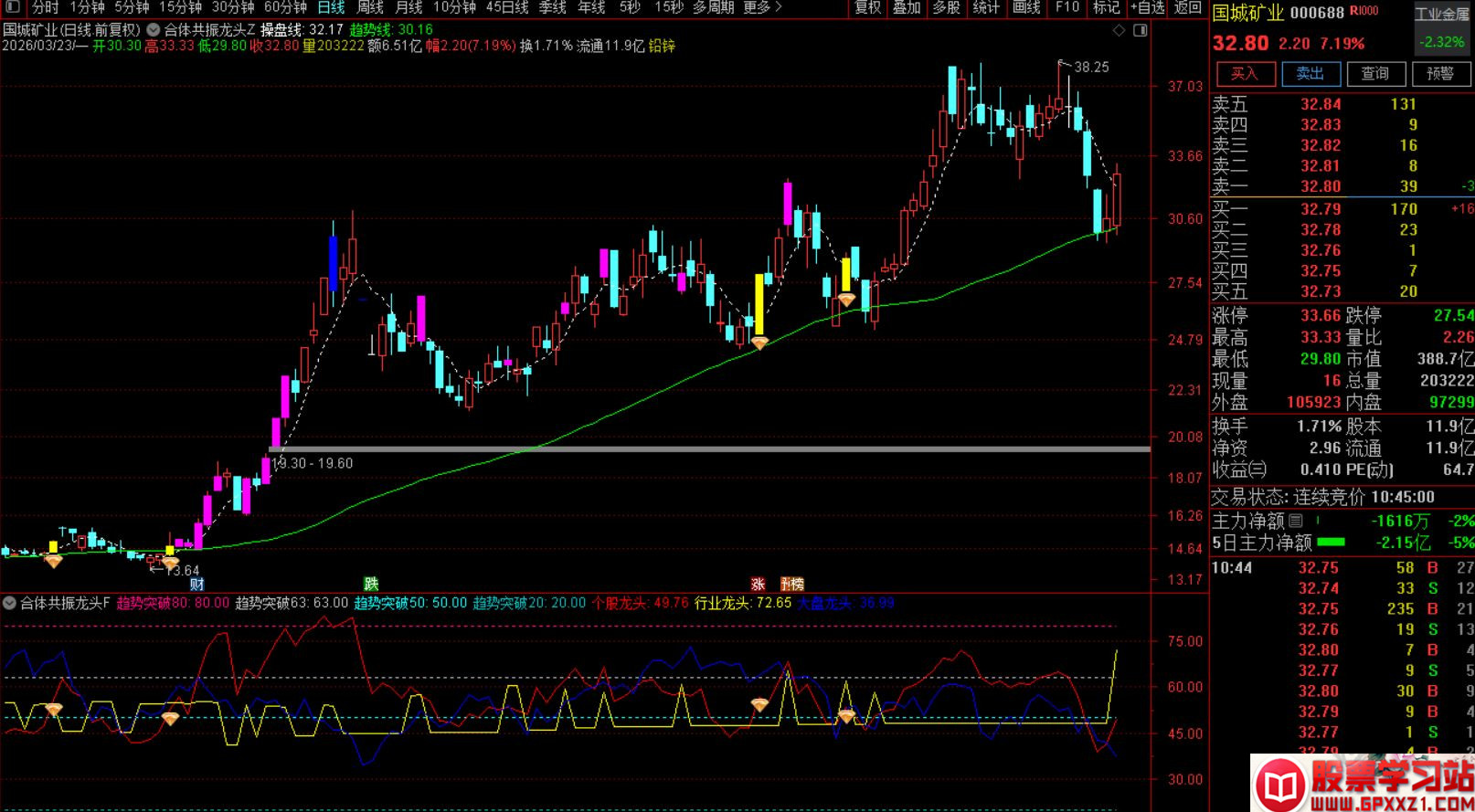
Task: Switch to 1分钟 period
Action: click(x=87, y=7)
